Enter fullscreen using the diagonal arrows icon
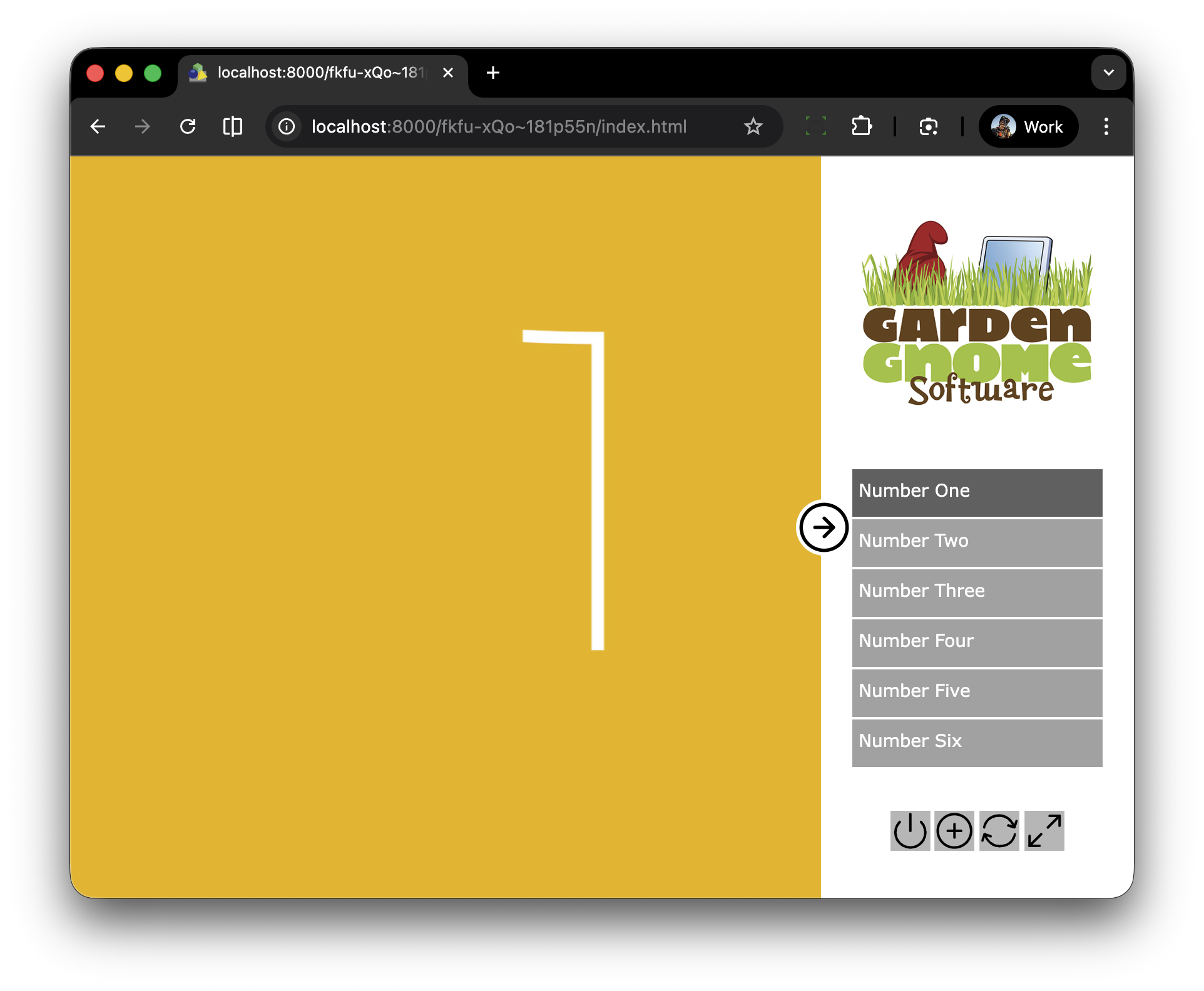Viewport: 1204px width, 991px height. (1043, 831)
